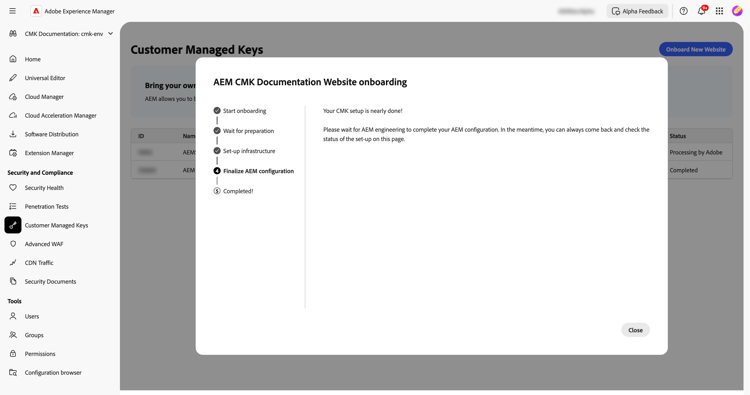Click the Processing by Adobe status cell

[696, 152]
